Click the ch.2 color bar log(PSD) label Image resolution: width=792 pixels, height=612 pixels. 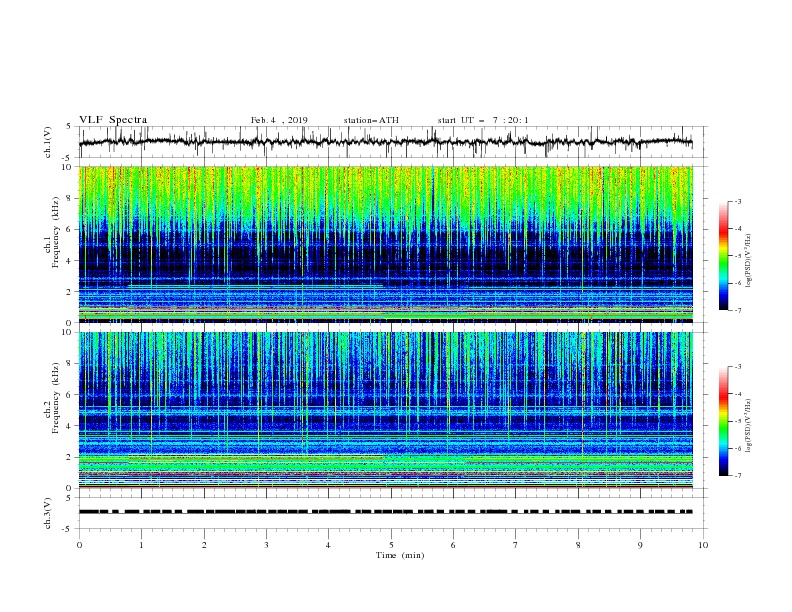point(748,426)
